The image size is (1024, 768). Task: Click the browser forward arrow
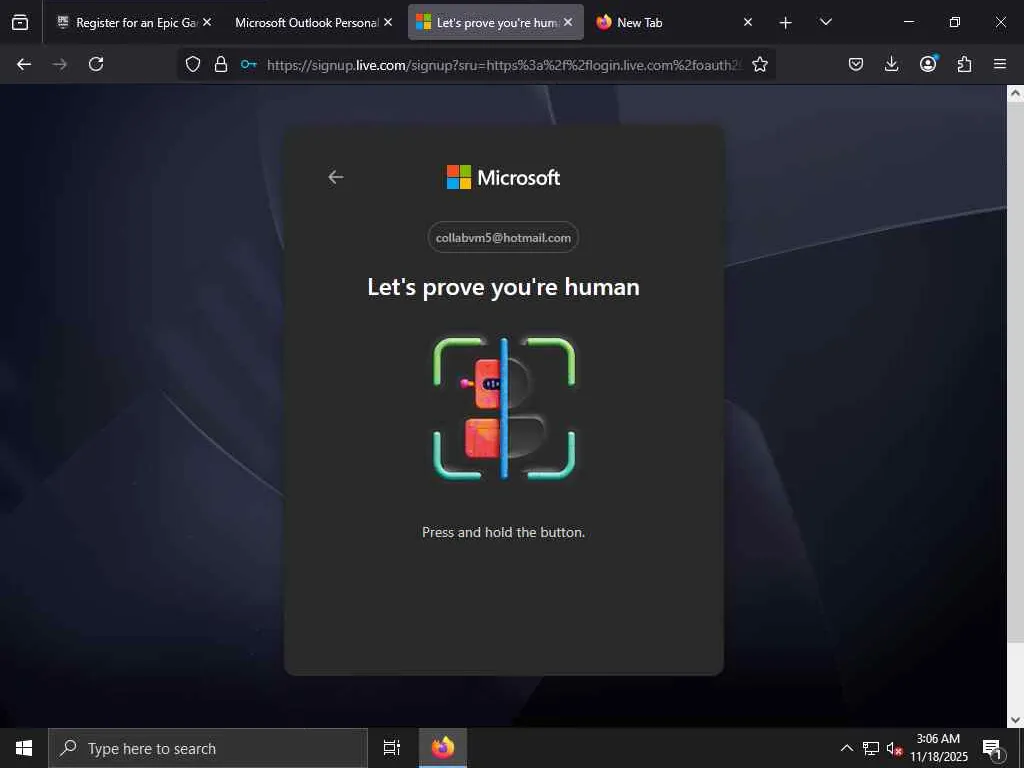[59, 64]
